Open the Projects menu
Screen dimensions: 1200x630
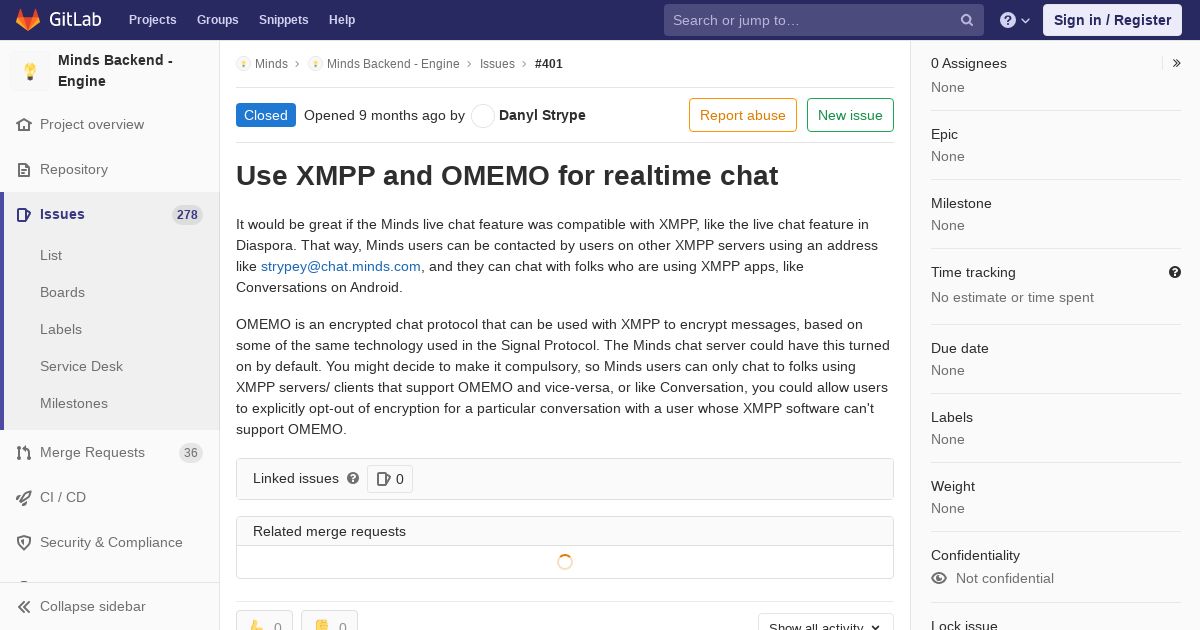[153, 20]
